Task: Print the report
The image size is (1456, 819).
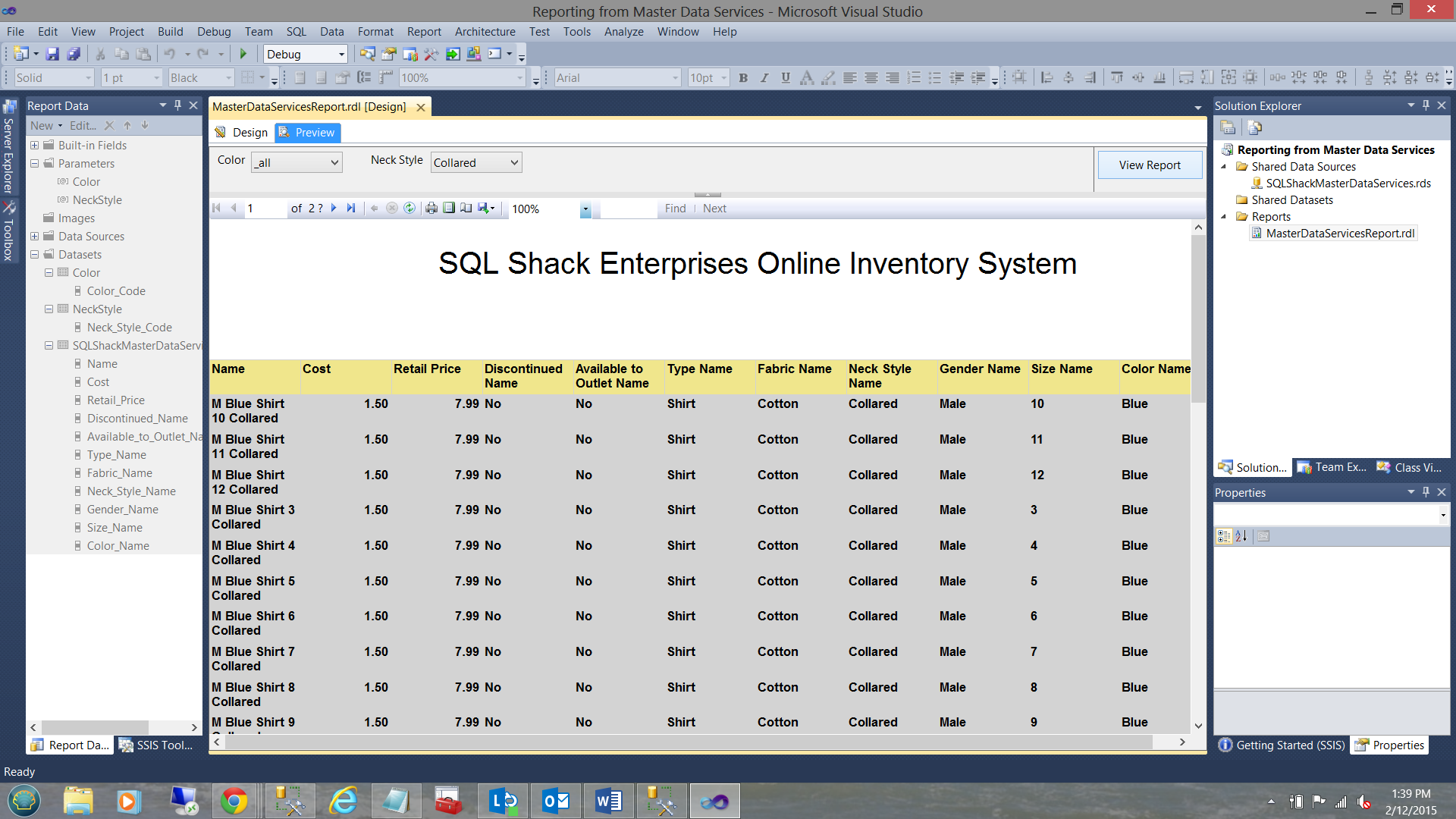Action: coord(431,208)
